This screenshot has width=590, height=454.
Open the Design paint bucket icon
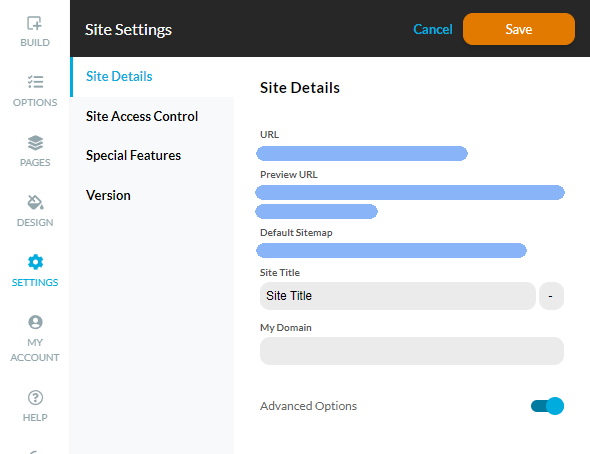tap(35, 202)
